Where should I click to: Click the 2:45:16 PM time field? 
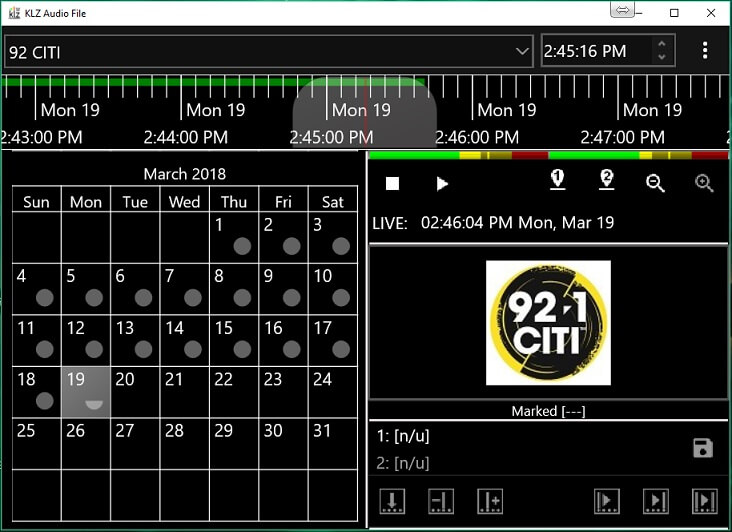coord(595,51)
